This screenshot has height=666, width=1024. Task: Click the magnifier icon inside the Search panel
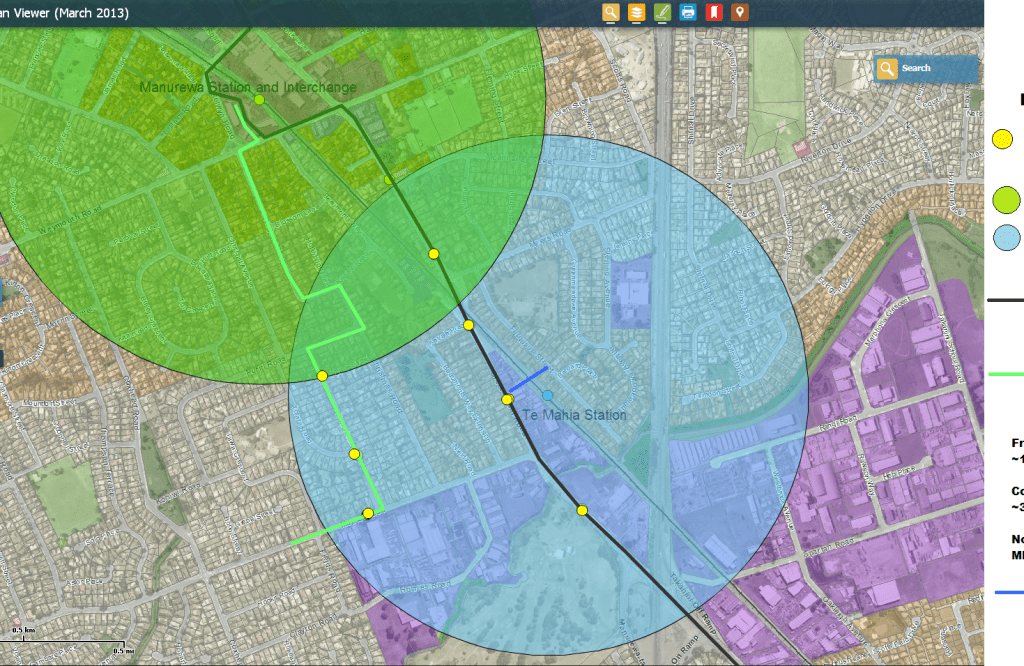pyautogui.click(x=886, y=68)
